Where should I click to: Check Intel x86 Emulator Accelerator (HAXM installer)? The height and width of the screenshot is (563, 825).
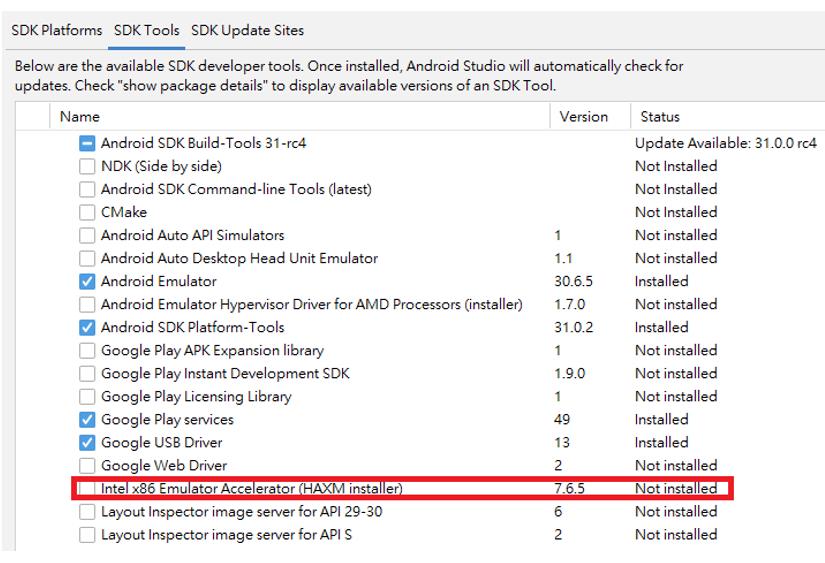pos(88,489)
